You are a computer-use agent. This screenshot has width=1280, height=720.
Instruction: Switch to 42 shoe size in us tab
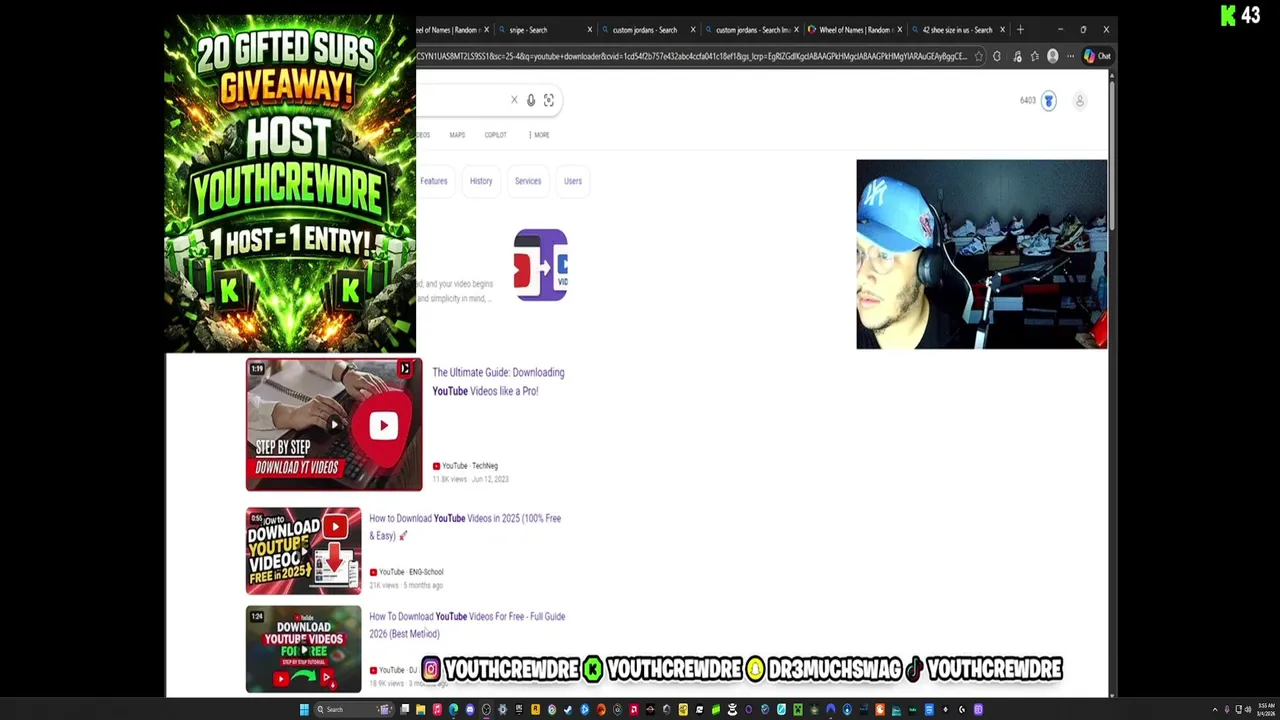point(960,30)
